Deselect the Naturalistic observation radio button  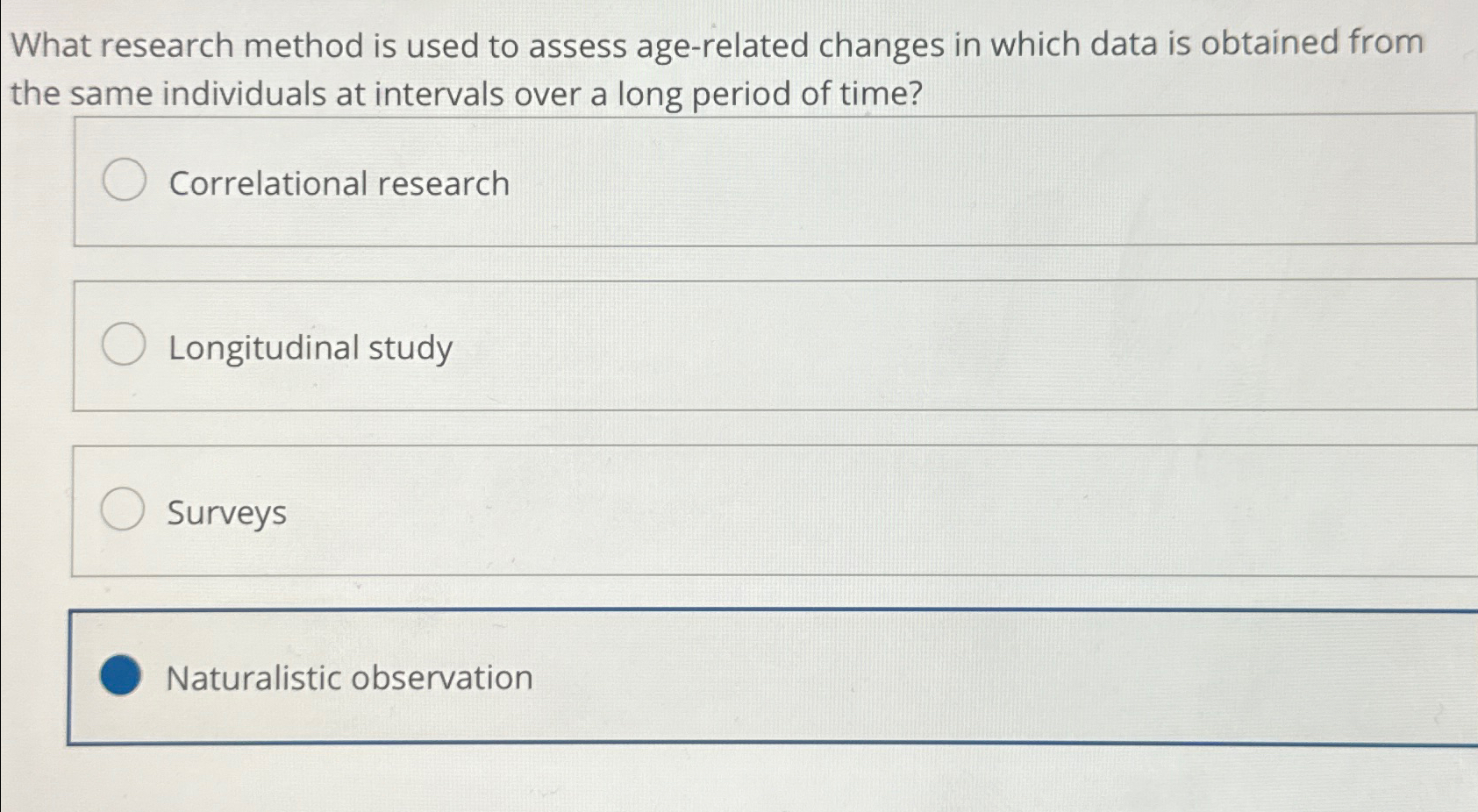pos(121,676)
